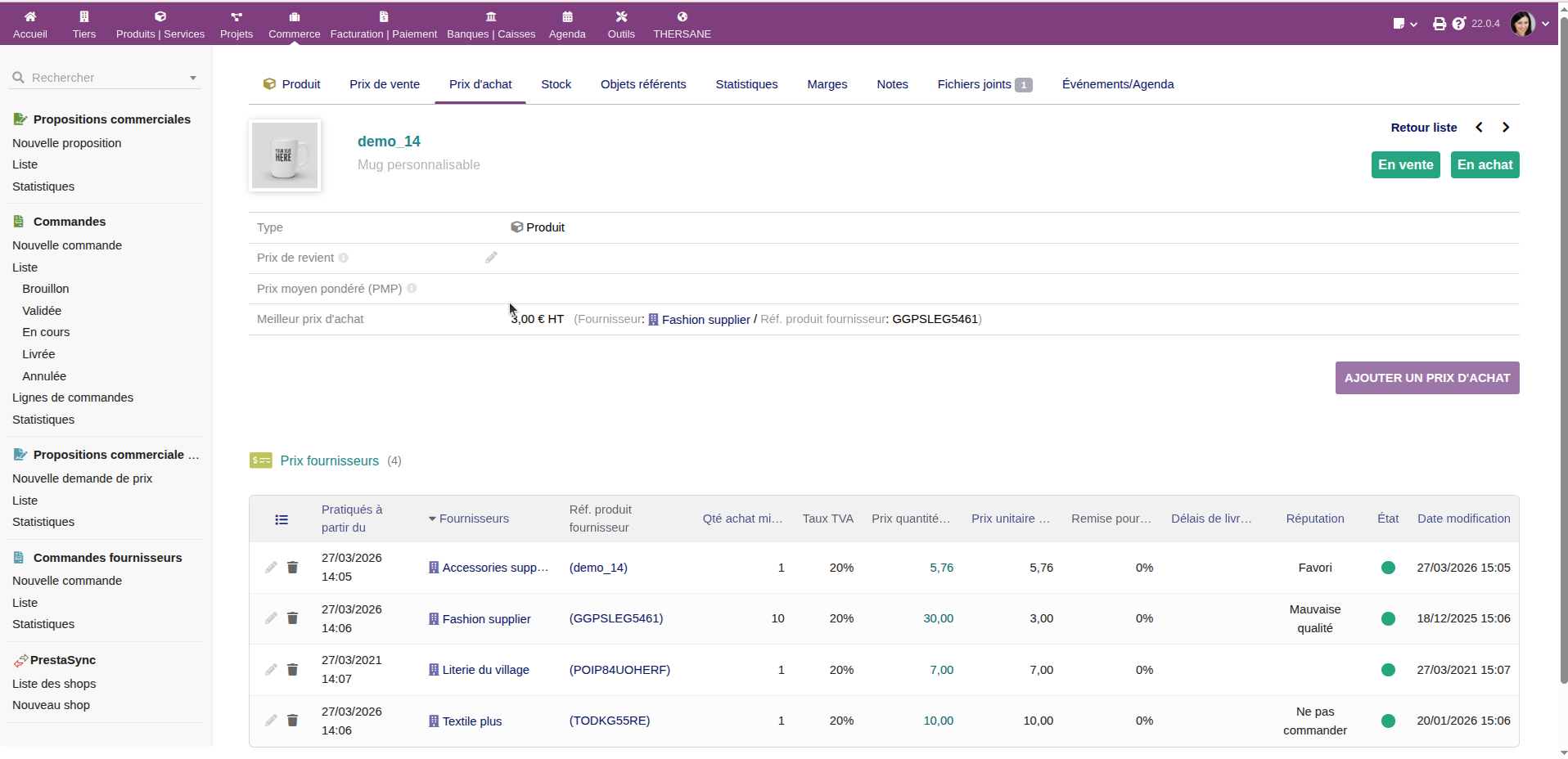Open the column selector list icon
Image resolution: width=1568 pixels, height=759 pixels.
[282, 519]
